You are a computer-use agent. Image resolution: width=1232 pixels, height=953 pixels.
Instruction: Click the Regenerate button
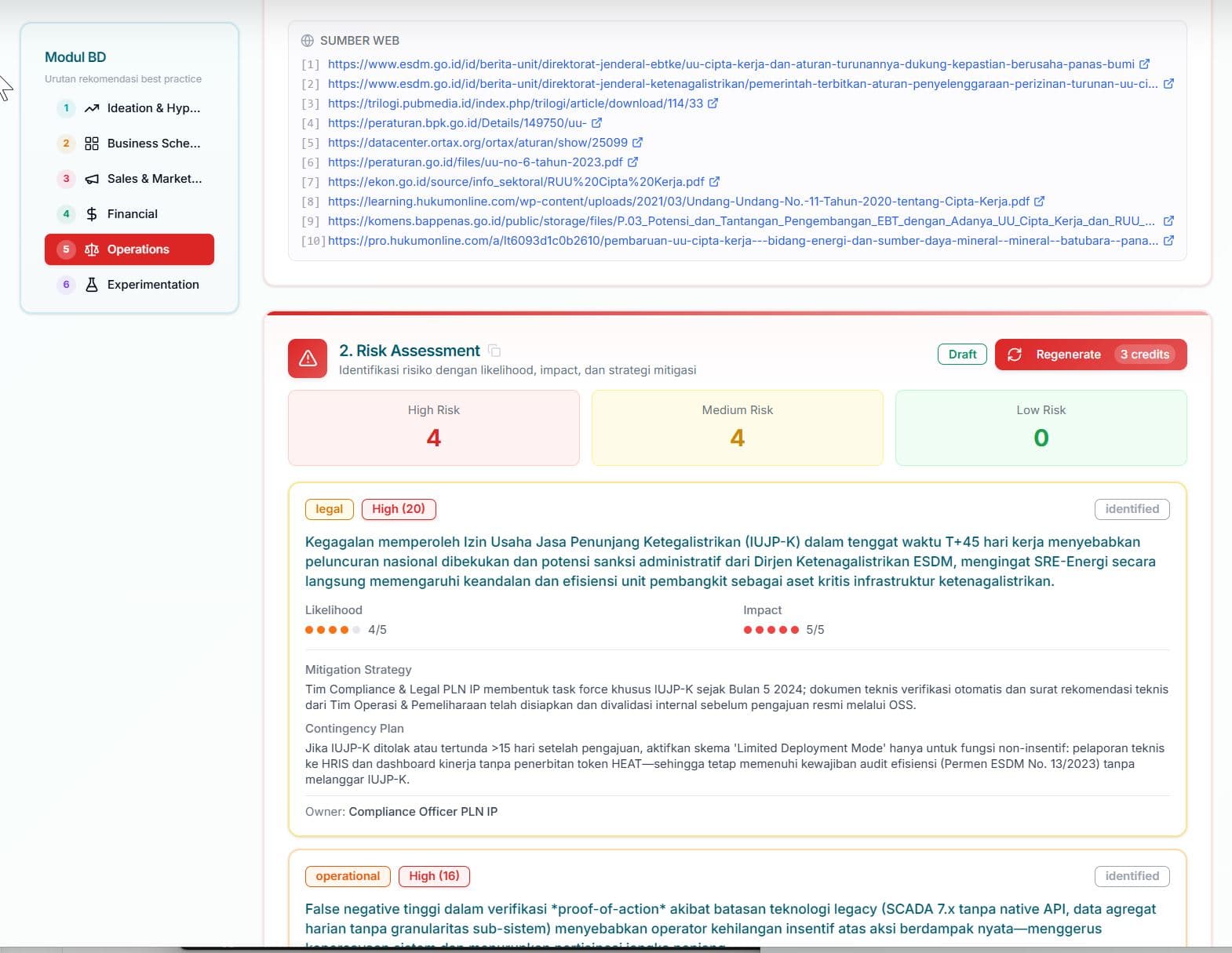[x=1091, y=355]
